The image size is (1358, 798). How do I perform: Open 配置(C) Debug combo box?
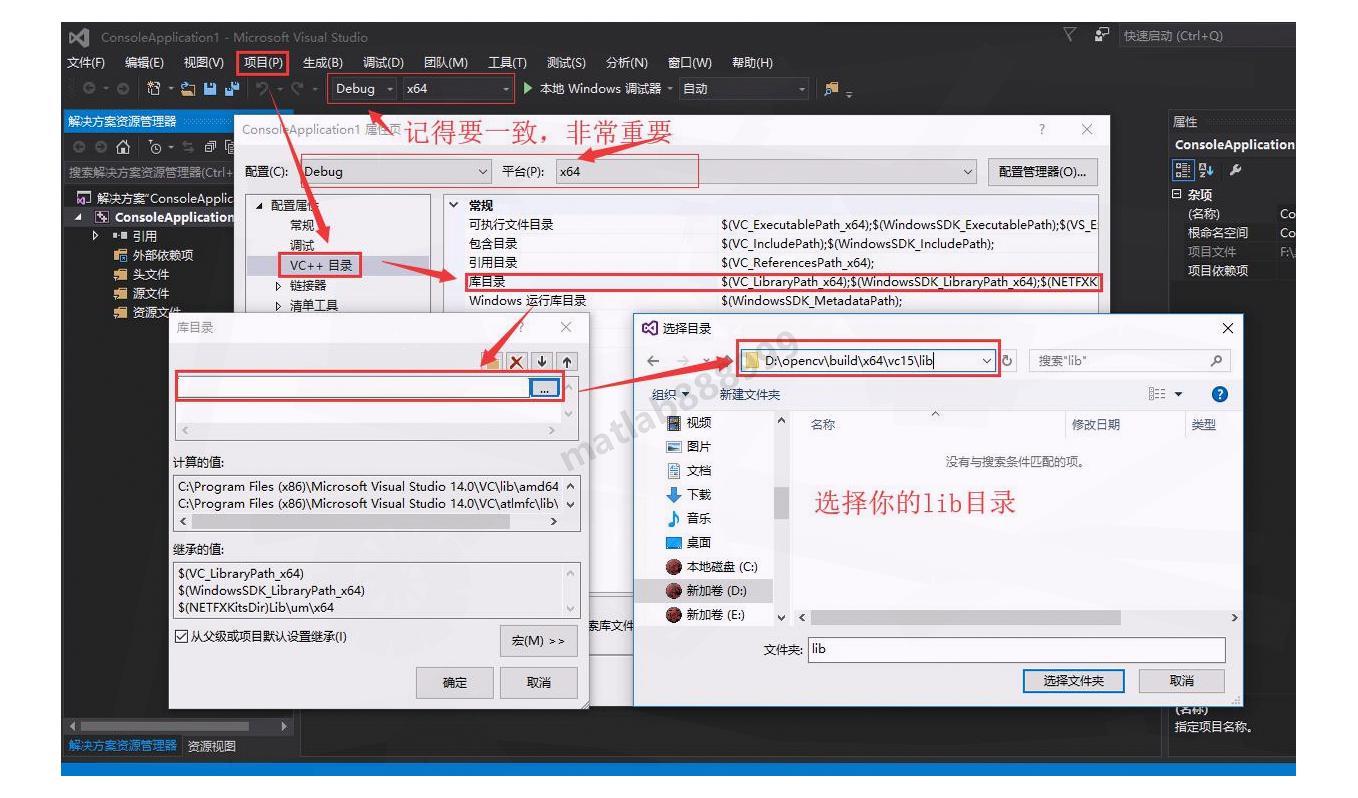pyautogui.click(x=398, y=171)
